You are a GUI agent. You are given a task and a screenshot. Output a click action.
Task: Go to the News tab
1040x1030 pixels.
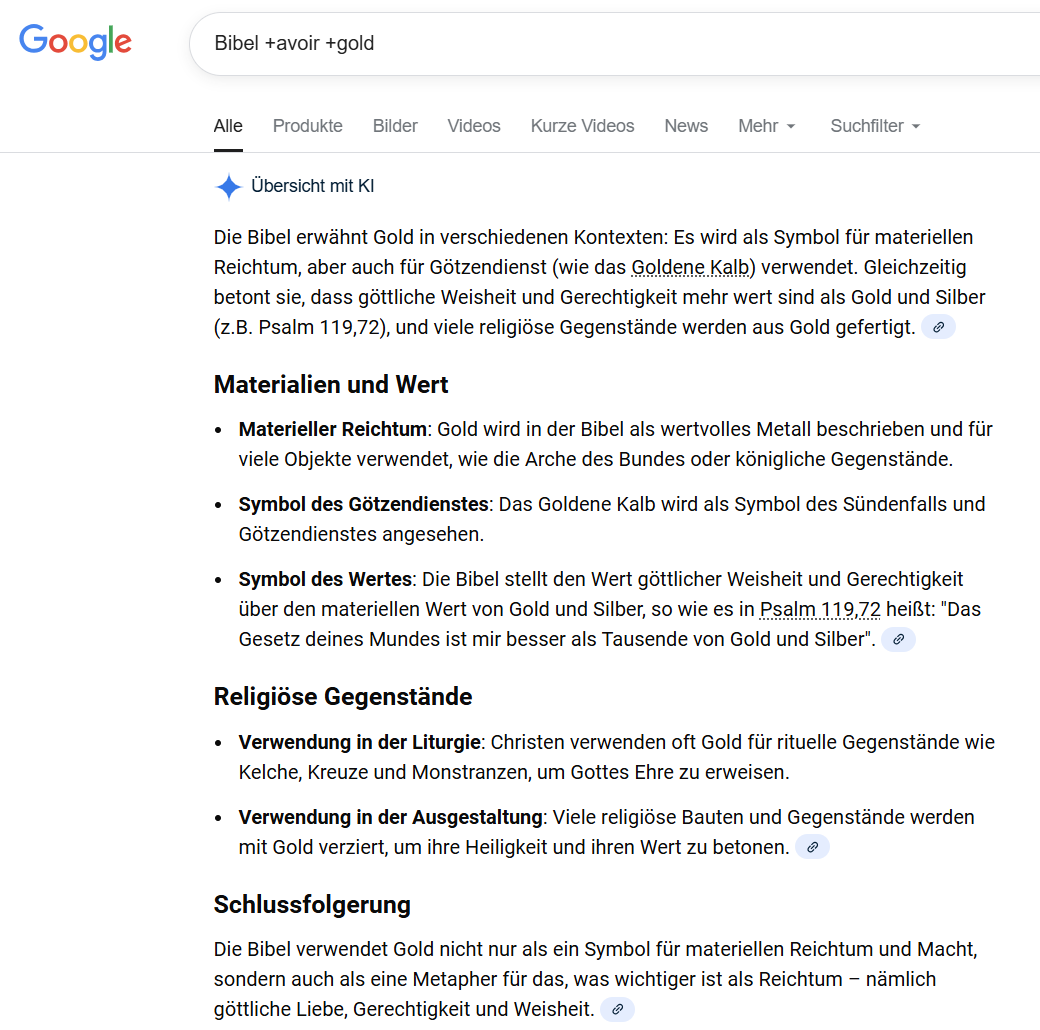coord(686,126)
